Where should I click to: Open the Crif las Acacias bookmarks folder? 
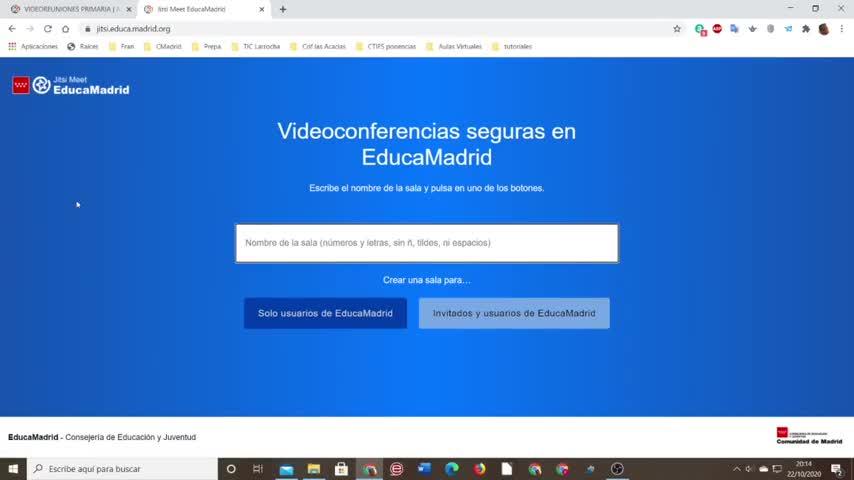318,46
